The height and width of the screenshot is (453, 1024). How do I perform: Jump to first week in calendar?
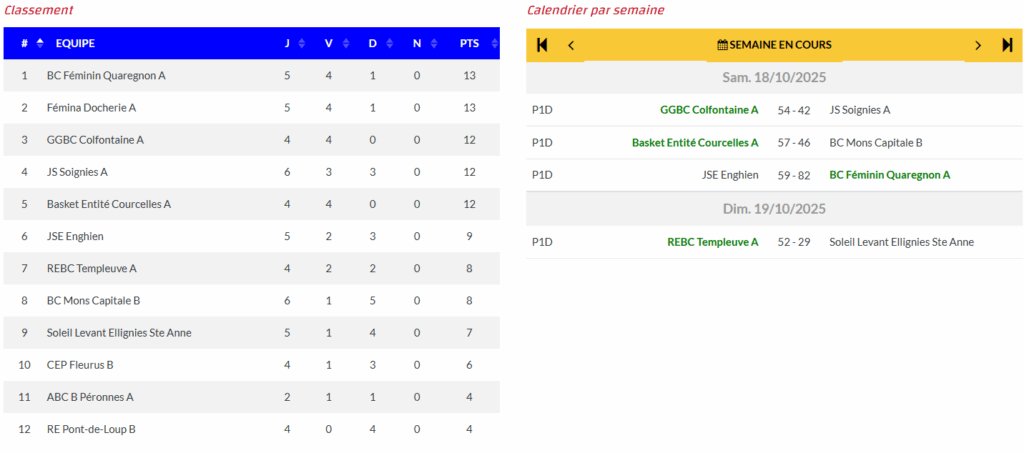point(542,45)
